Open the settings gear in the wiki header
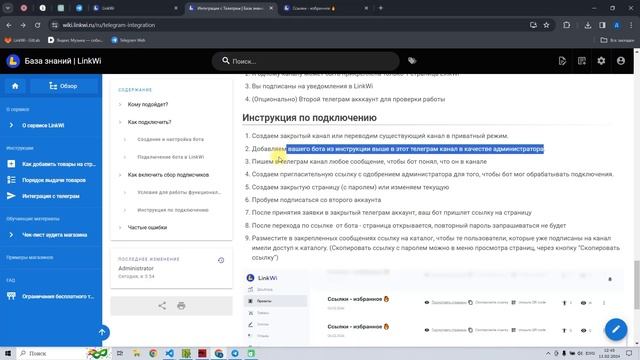The width and height of the screenshot is (640, 360). [601, 61]
